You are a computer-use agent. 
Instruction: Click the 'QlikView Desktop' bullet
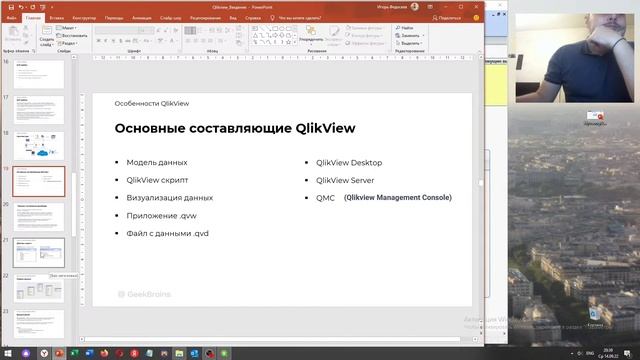click(x=349, y=162)
